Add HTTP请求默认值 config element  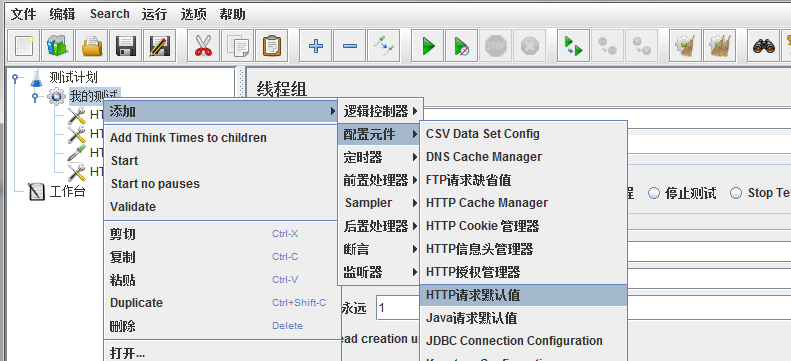tap(524, 295)
